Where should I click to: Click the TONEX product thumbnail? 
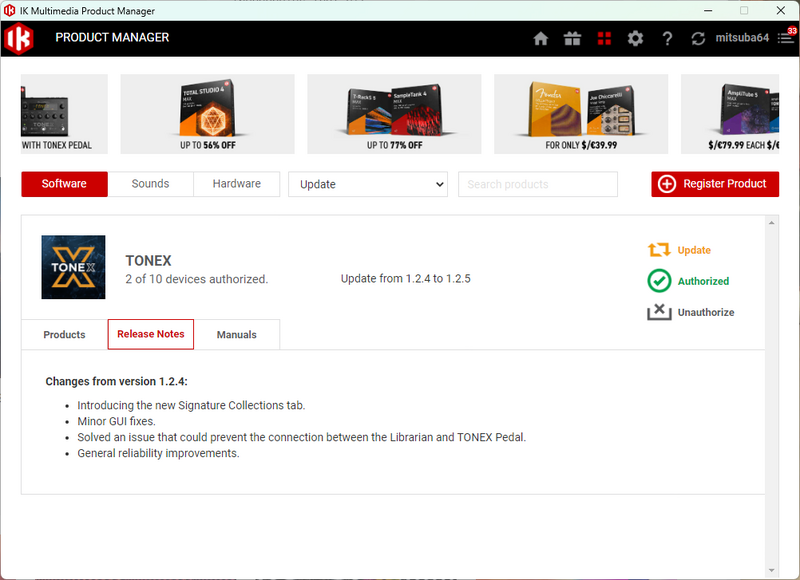(x=73, y=267)
